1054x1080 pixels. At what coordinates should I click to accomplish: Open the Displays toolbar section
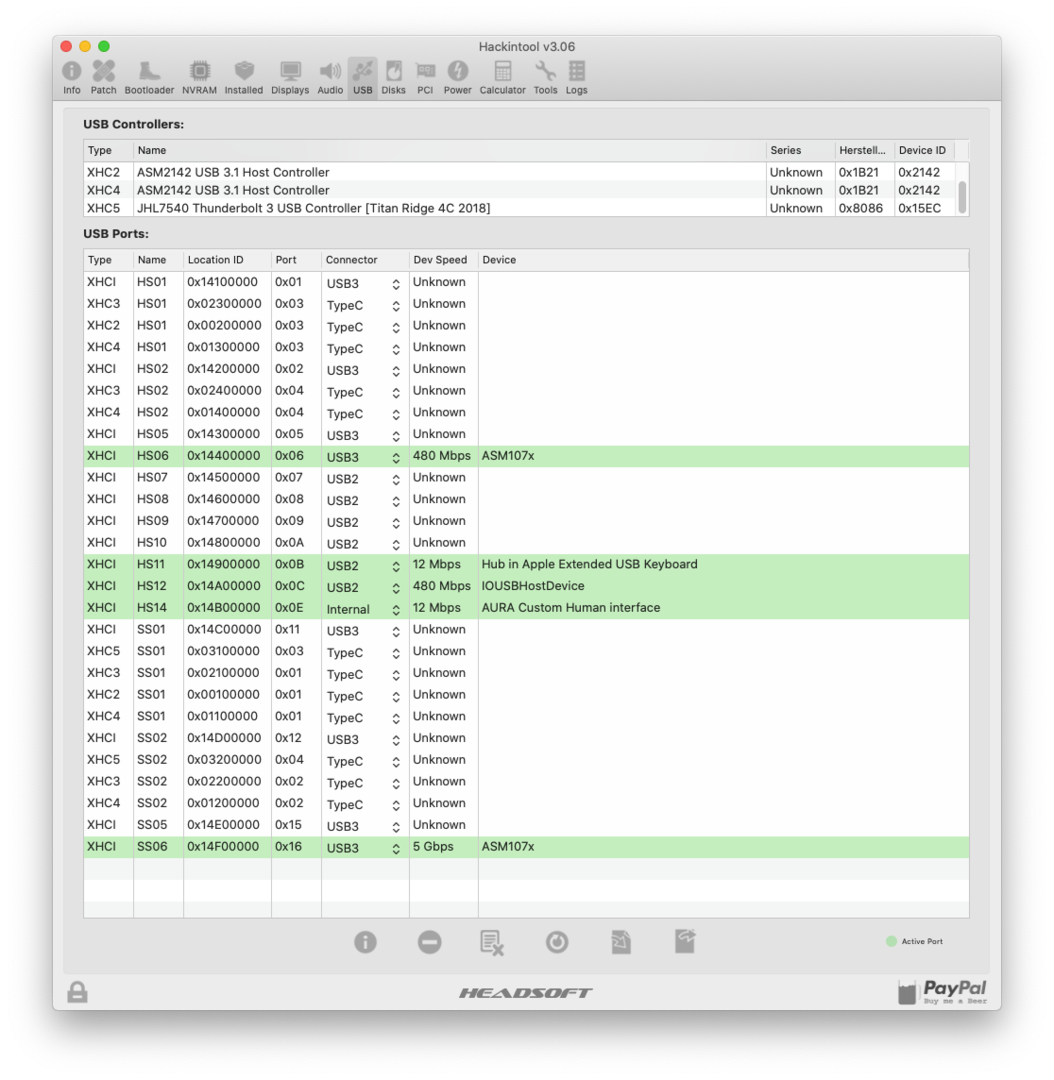[x=290, y=78]
